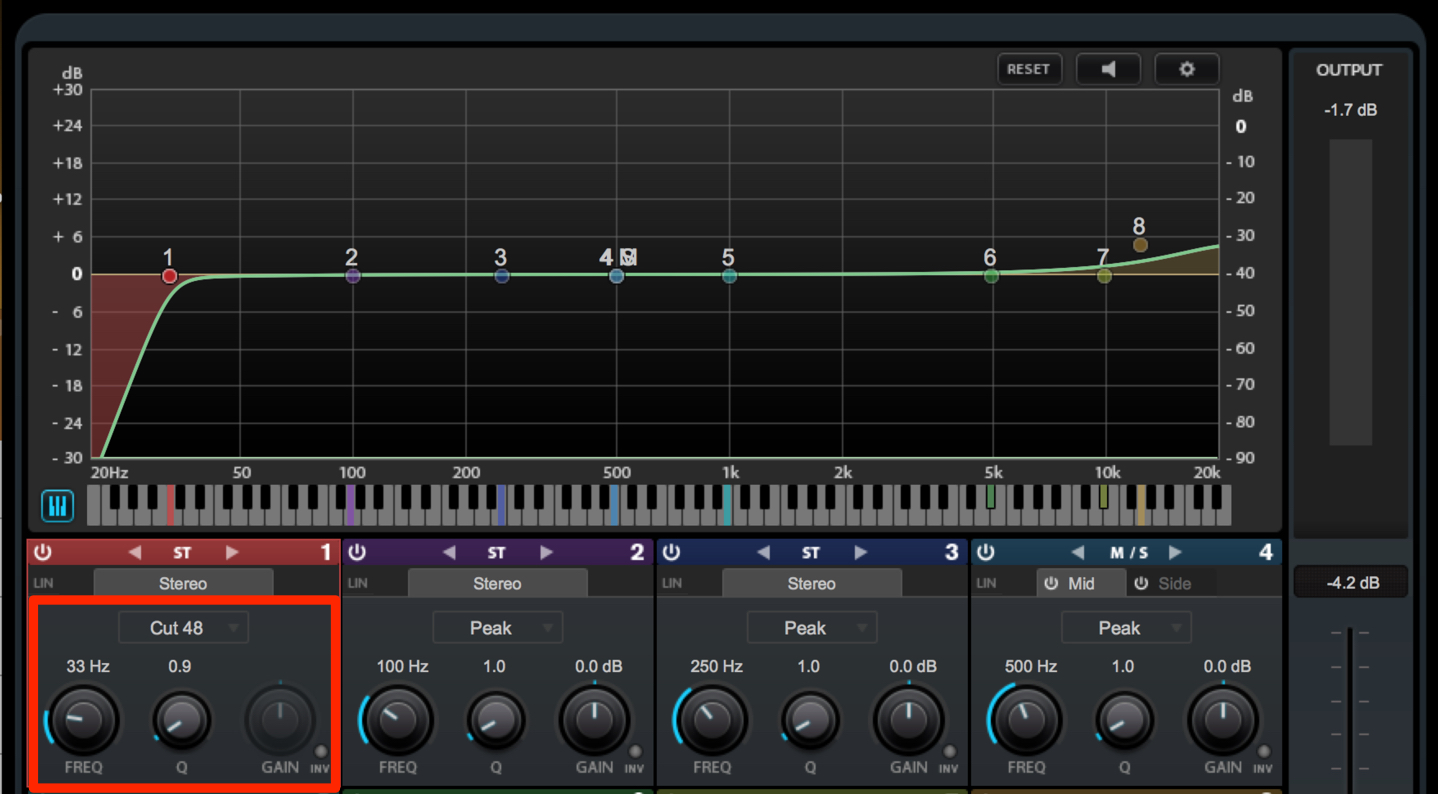Click the left arrow in band 4 header
The width and height of the screenshot is (1438, 794).
pyautogui.click(x=1078, y=552)
